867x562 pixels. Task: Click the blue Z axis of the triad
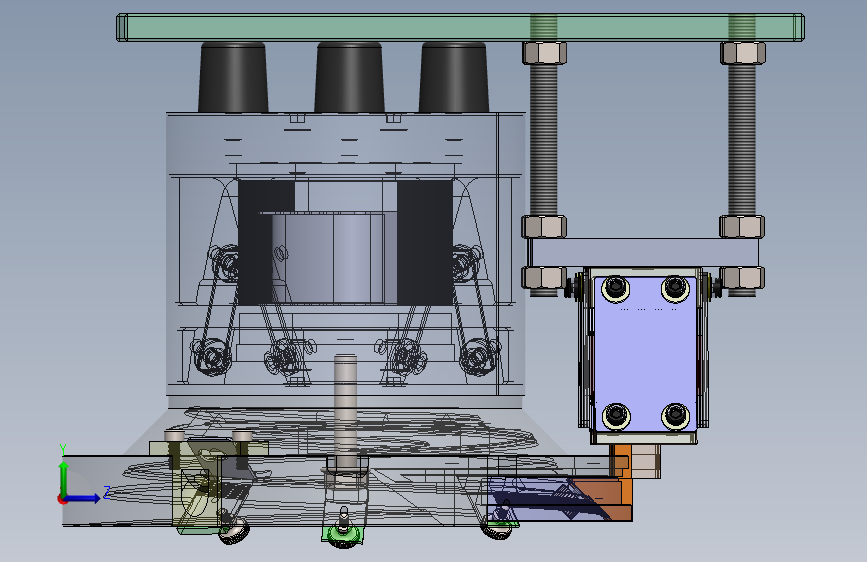[x=83, y=498]
